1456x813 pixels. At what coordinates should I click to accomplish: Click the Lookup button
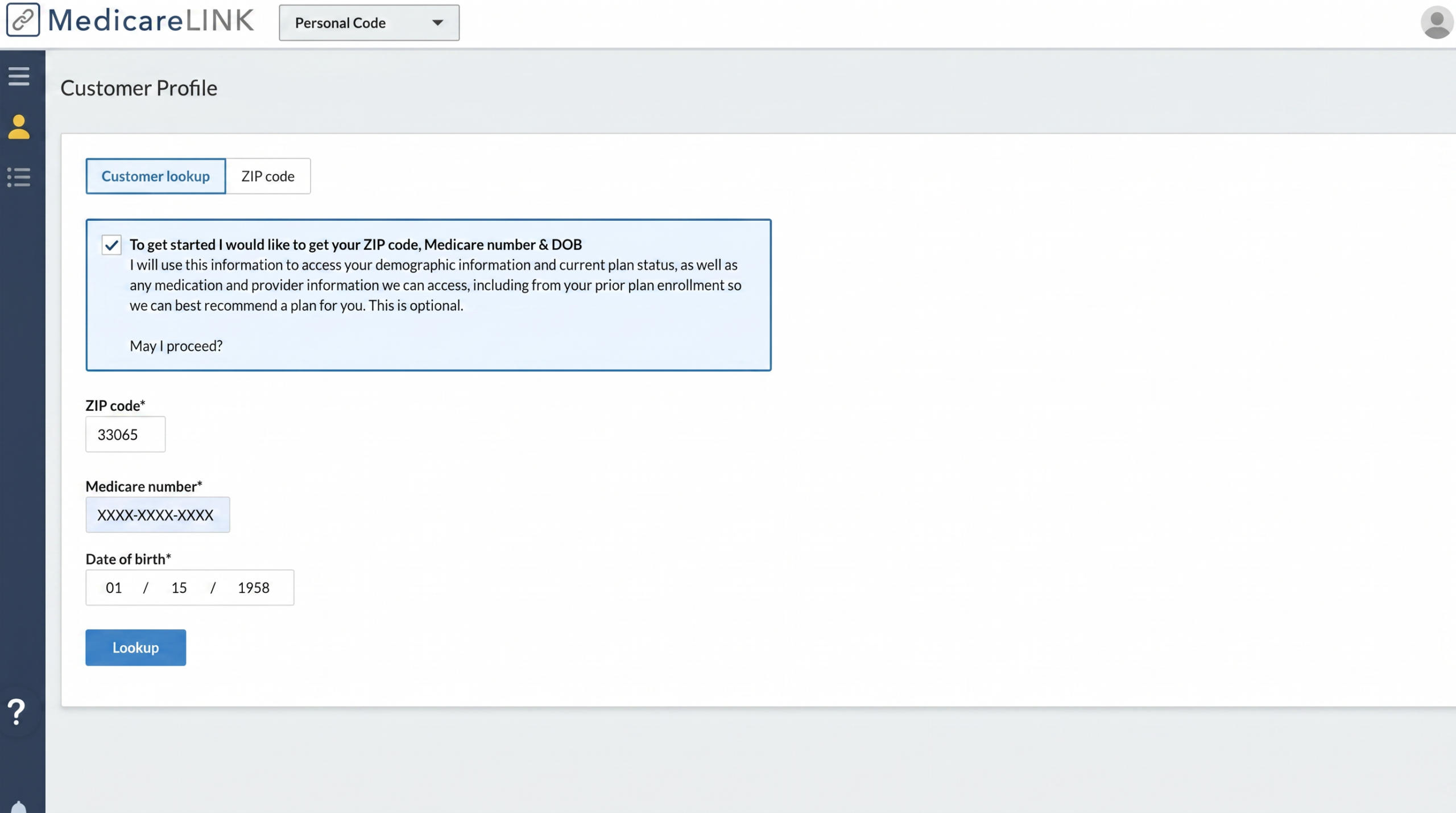[136, 647]
